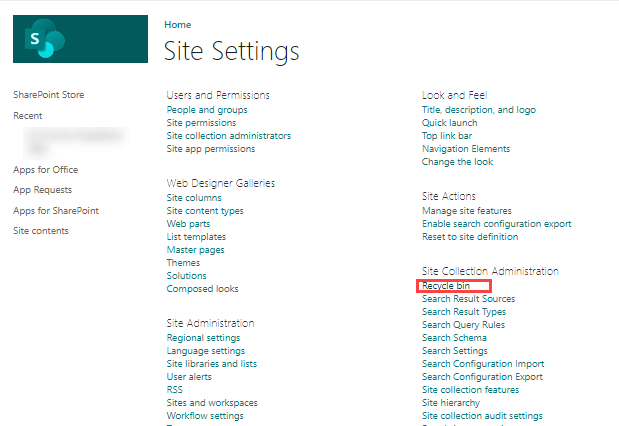Go to the Home breadcrumb link
The image size is (619, 426).
(x=178, y=25)
